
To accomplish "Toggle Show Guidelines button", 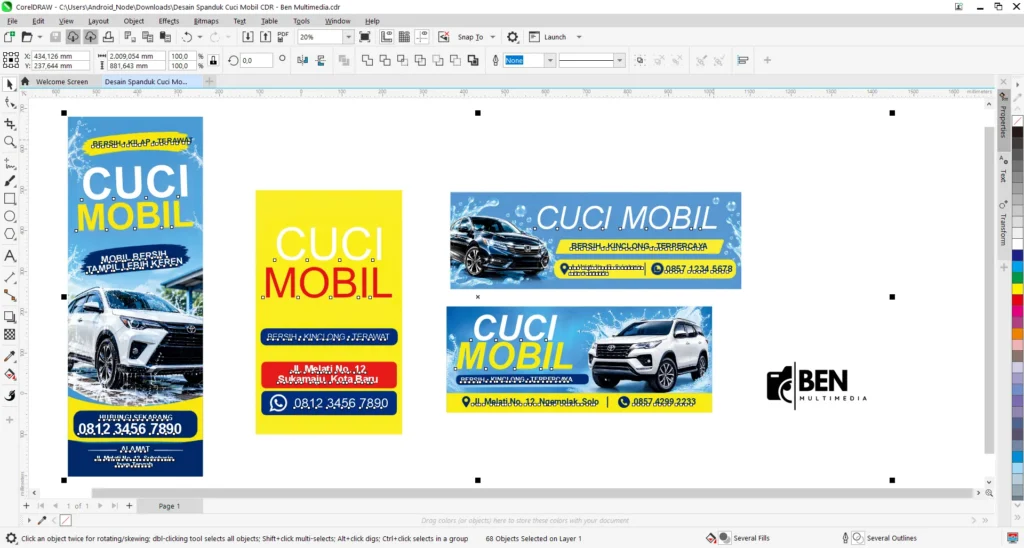I will 422,37.
